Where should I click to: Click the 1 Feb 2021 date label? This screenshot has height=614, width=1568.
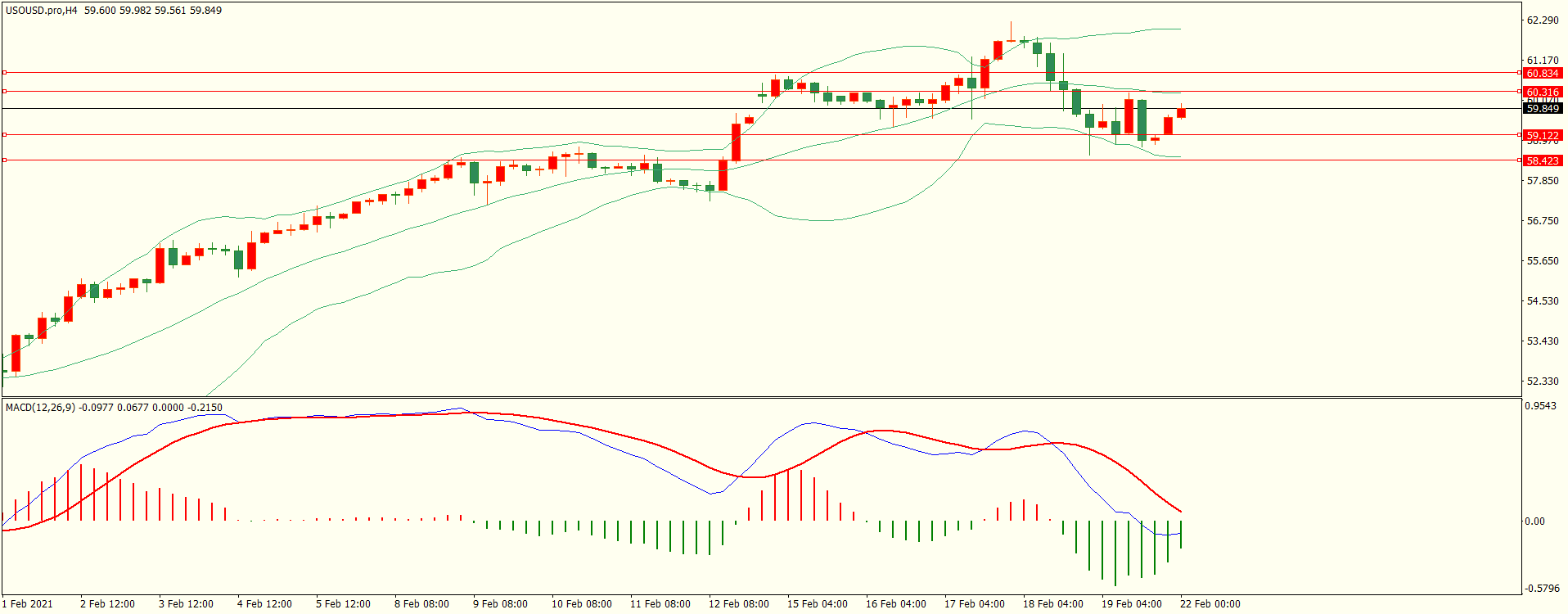[x=27, y=604]
